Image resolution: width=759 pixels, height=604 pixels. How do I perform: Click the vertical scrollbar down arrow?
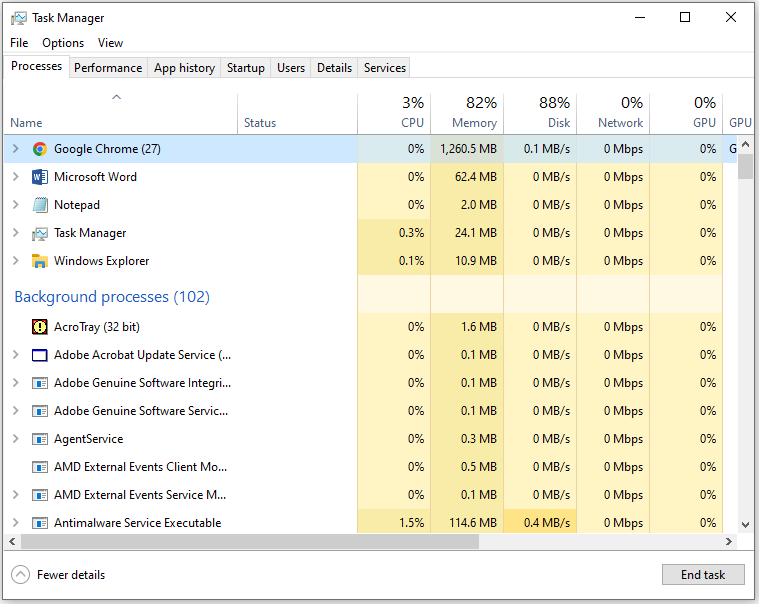[x=745, y=525]
